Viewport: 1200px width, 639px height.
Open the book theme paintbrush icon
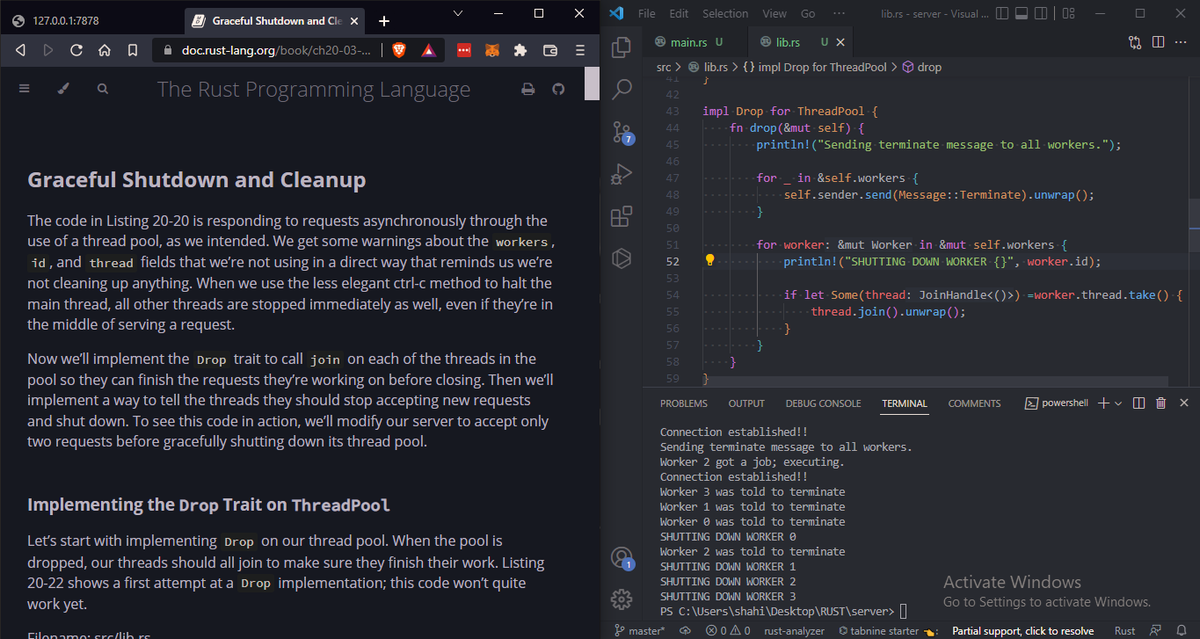point(63,89)
